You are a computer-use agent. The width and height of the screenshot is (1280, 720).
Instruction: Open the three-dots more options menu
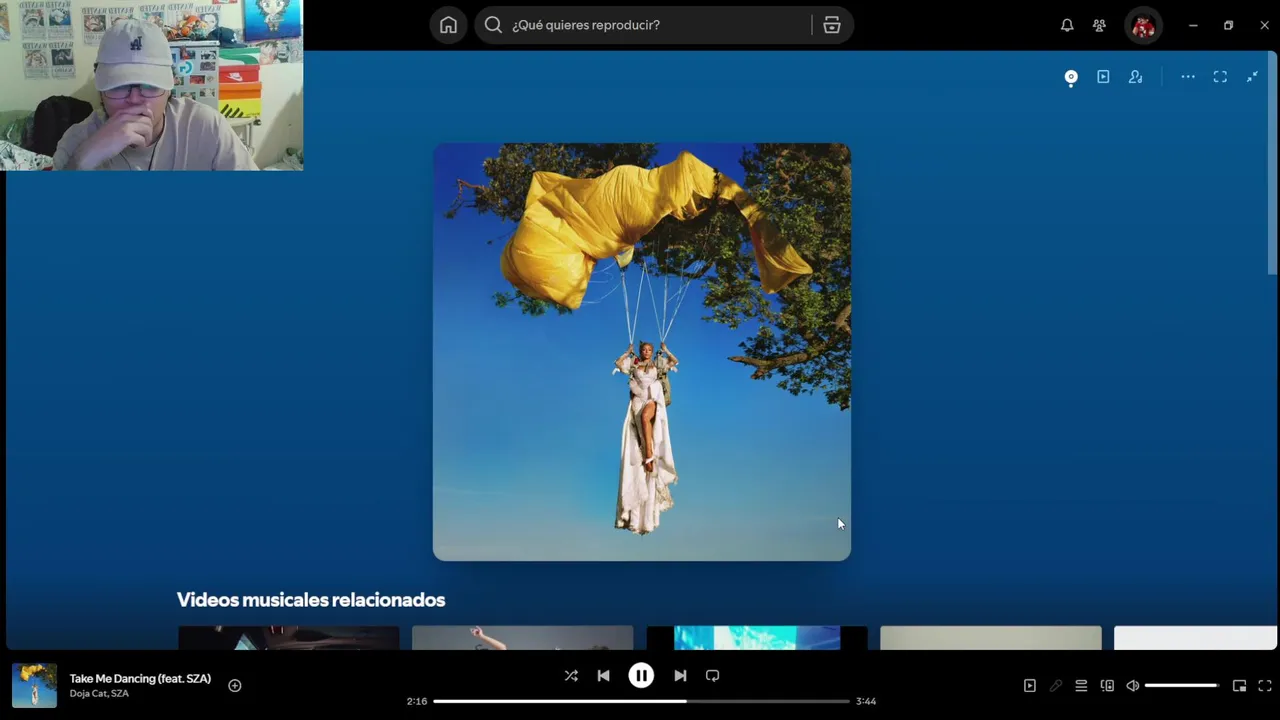[x=1188, y=77]
